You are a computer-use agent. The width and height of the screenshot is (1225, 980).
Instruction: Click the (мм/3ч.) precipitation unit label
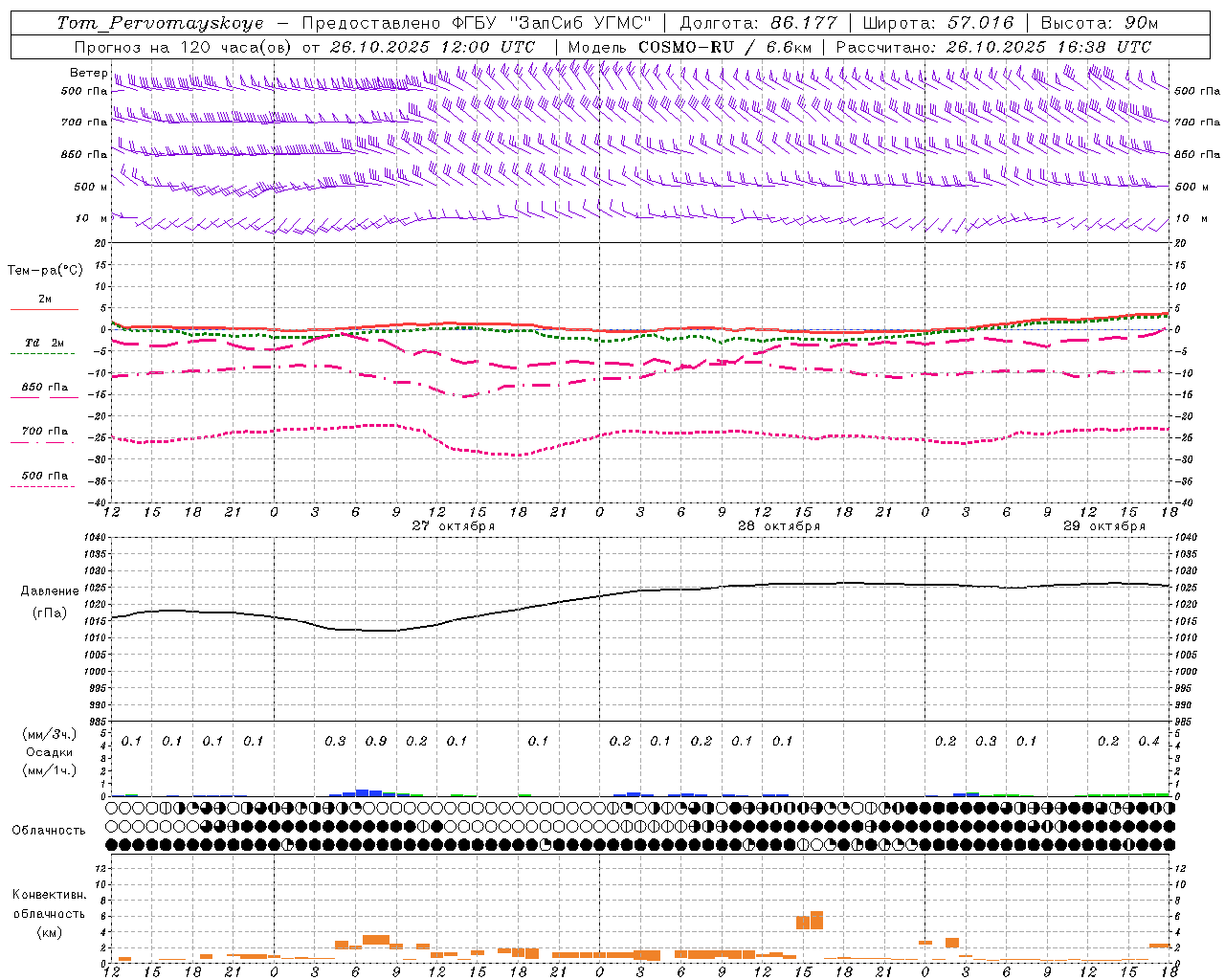point(50,734)
